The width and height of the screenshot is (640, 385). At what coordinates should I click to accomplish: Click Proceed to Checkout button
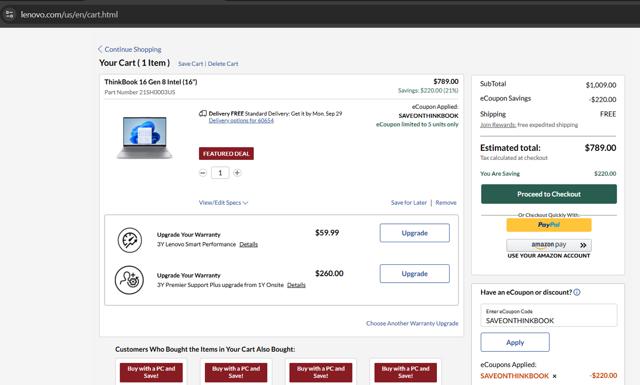point(549,194)
